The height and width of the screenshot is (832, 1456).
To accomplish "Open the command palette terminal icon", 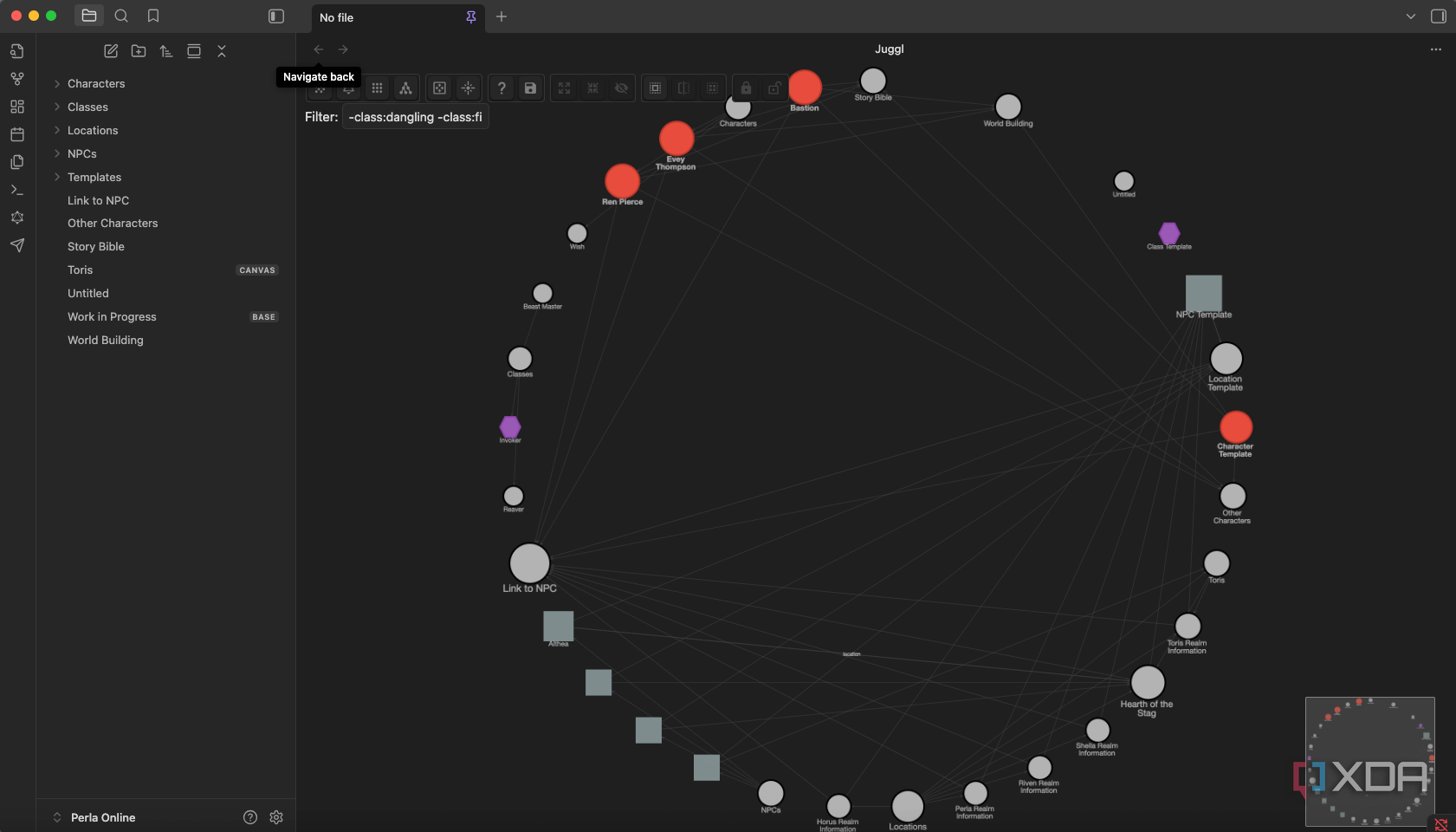I will [x=17, y=190].
